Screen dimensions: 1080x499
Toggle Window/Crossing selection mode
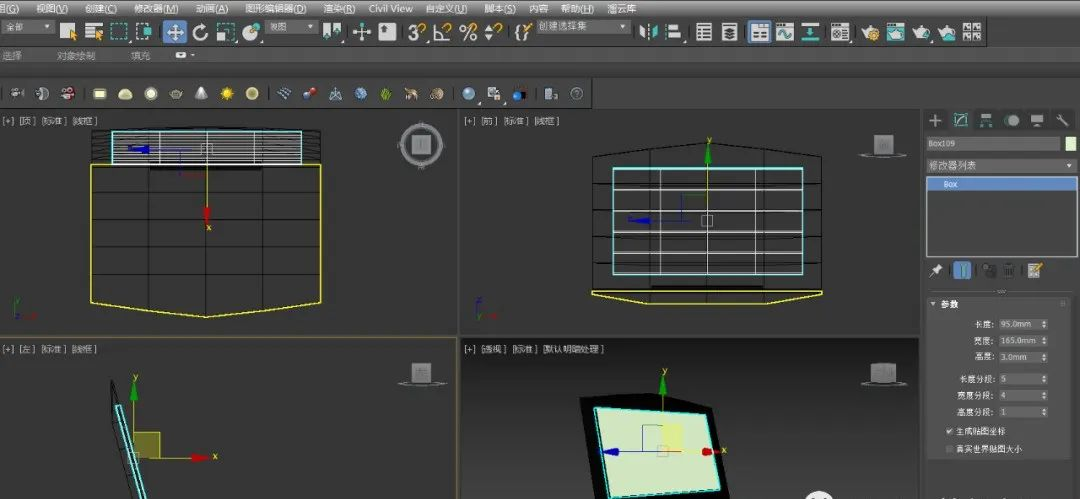click(144, 31)
